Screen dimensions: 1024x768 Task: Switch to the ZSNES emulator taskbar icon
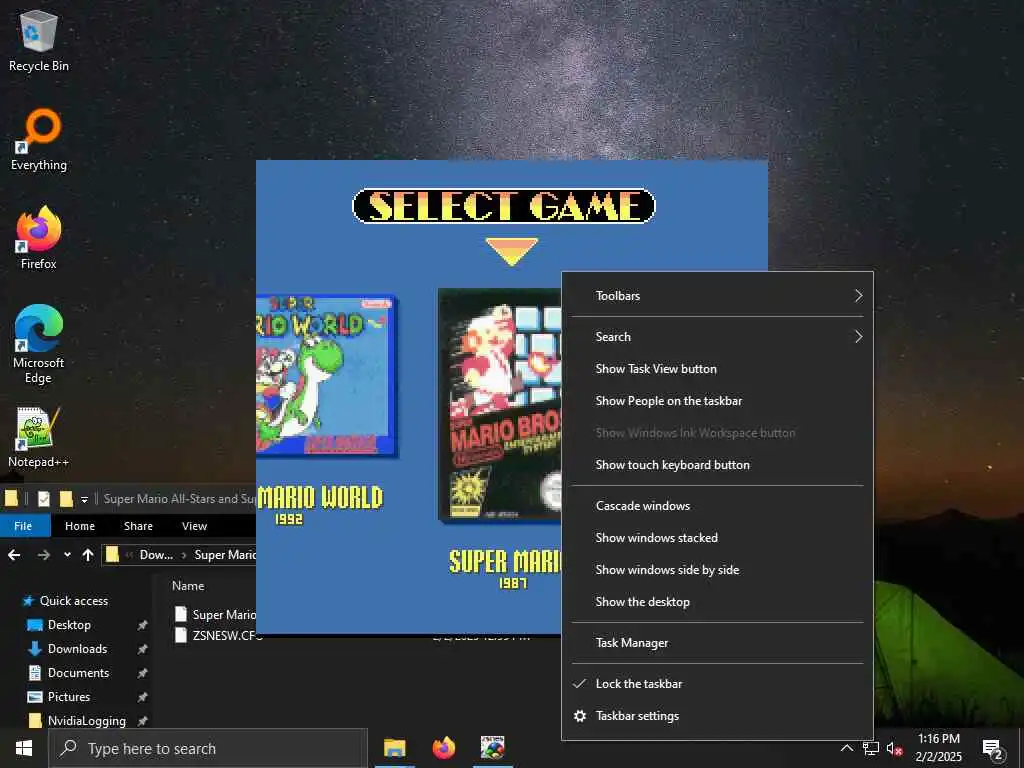coord(493,748)
